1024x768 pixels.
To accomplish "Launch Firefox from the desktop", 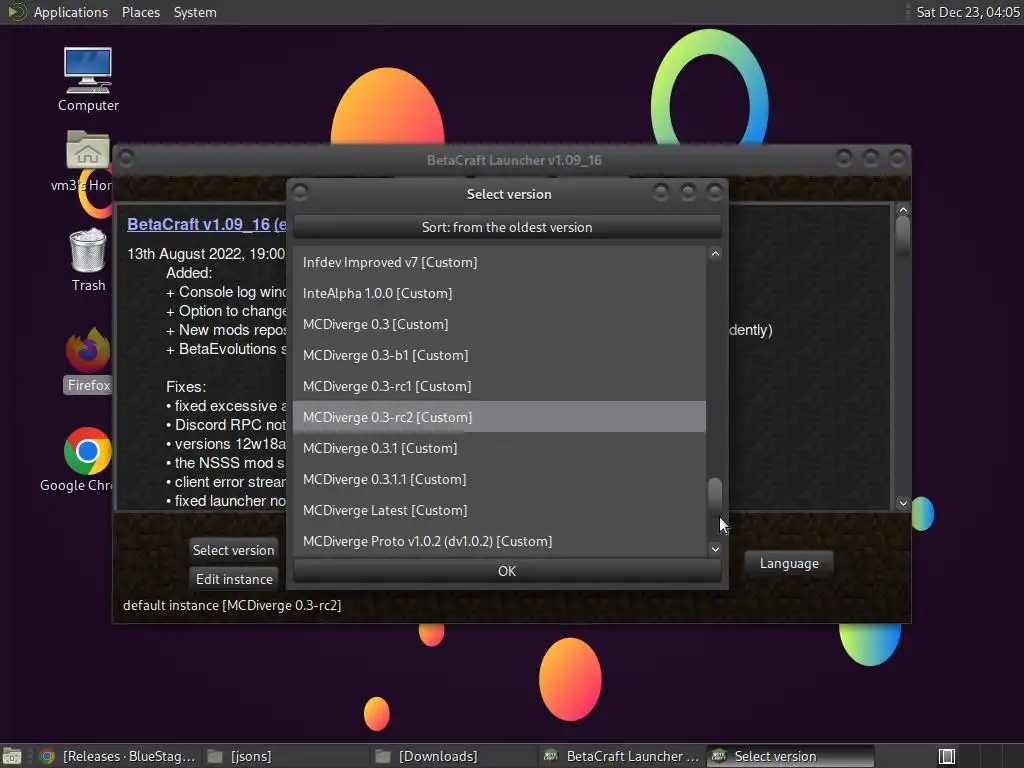I will coord(88,360).
